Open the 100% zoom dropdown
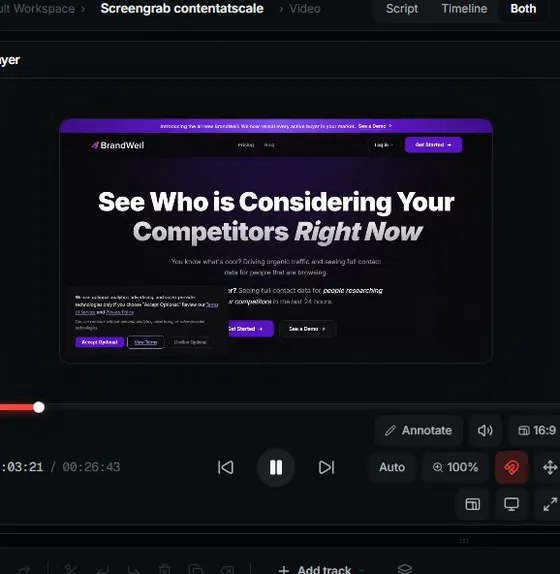 [x=455, y=467]
